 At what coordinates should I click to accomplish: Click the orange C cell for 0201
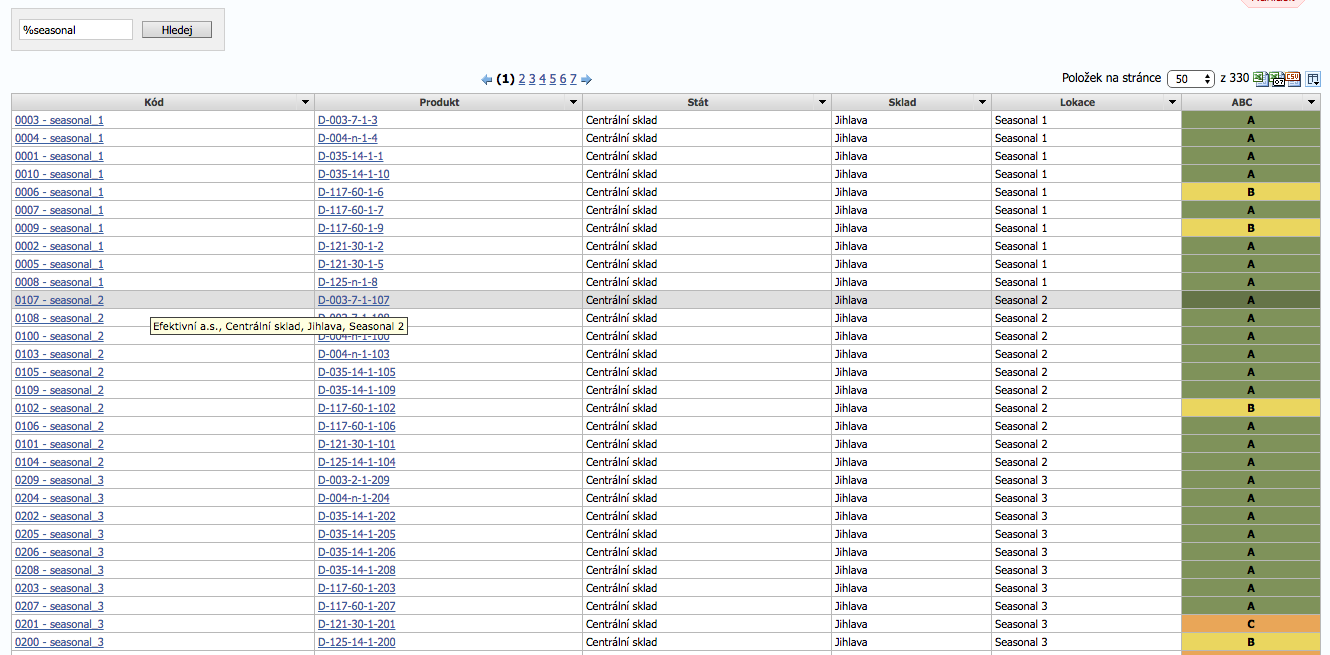click(1250, 624)
